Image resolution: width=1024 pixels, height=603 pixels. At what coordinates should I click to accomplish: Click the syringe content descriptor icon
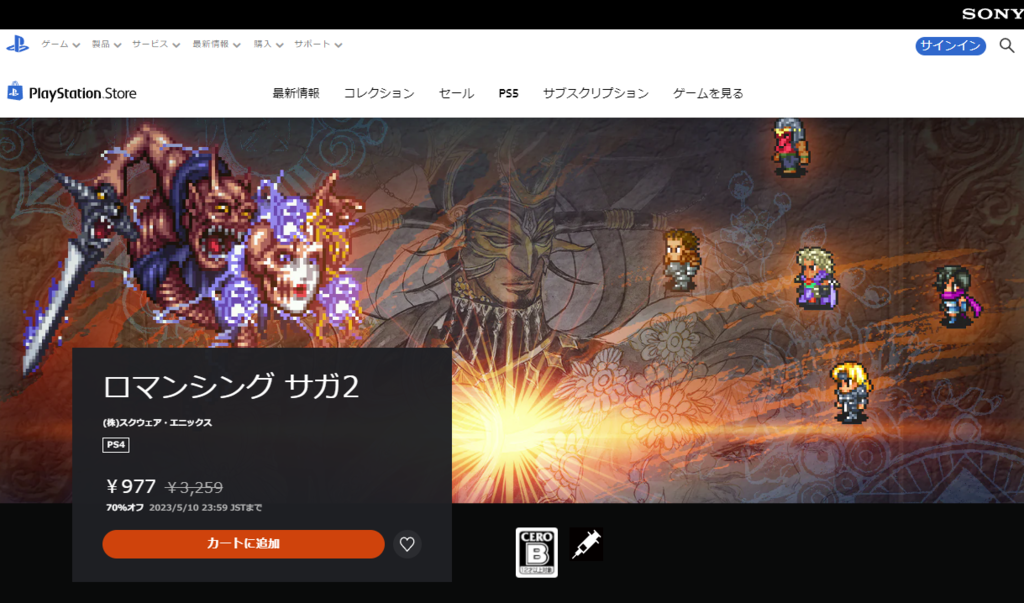tap(586, 544)
